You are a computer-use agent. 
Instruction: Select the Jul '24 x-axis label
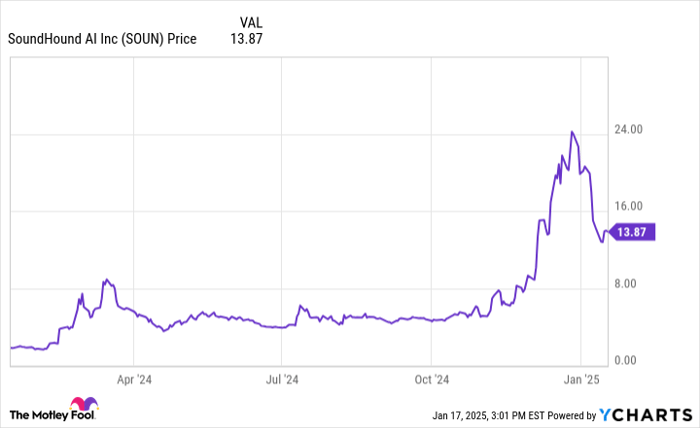click(x=282, y=380)
